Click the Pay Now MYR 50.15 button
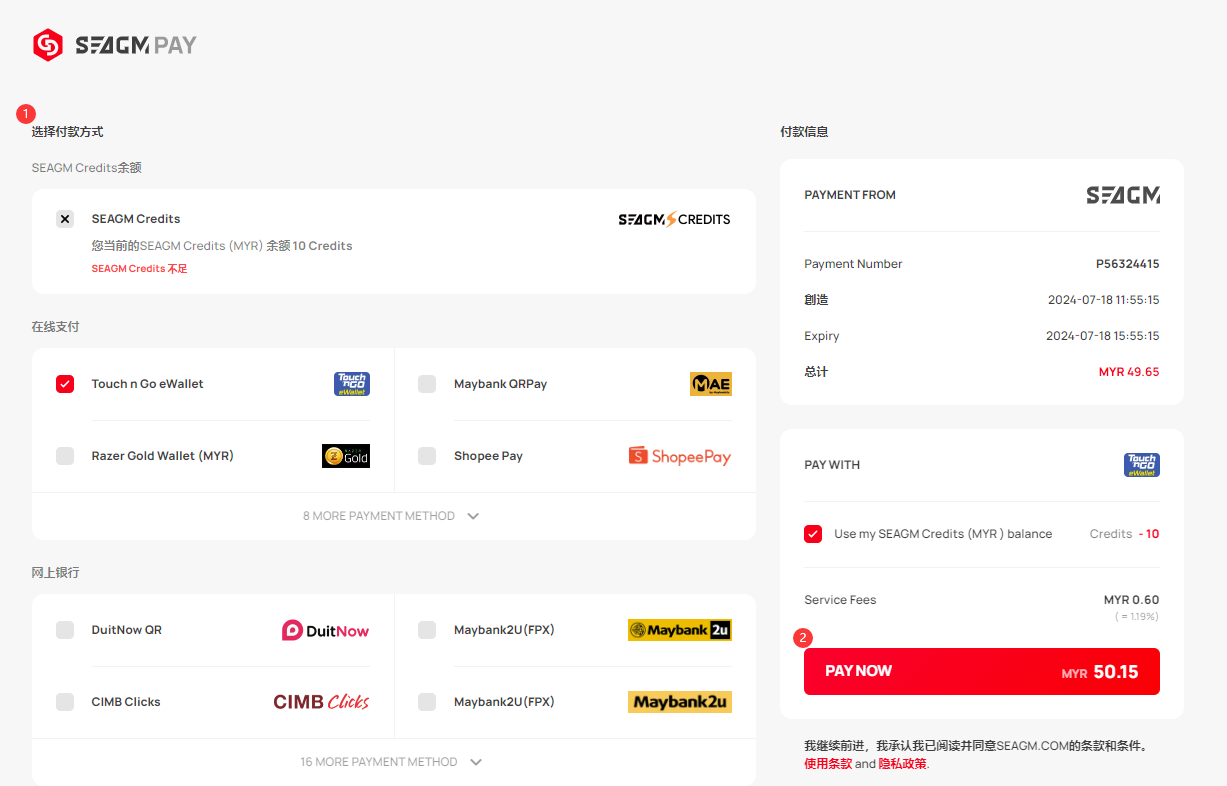Viewport: 1227px width, 786px height. point(982,671)
